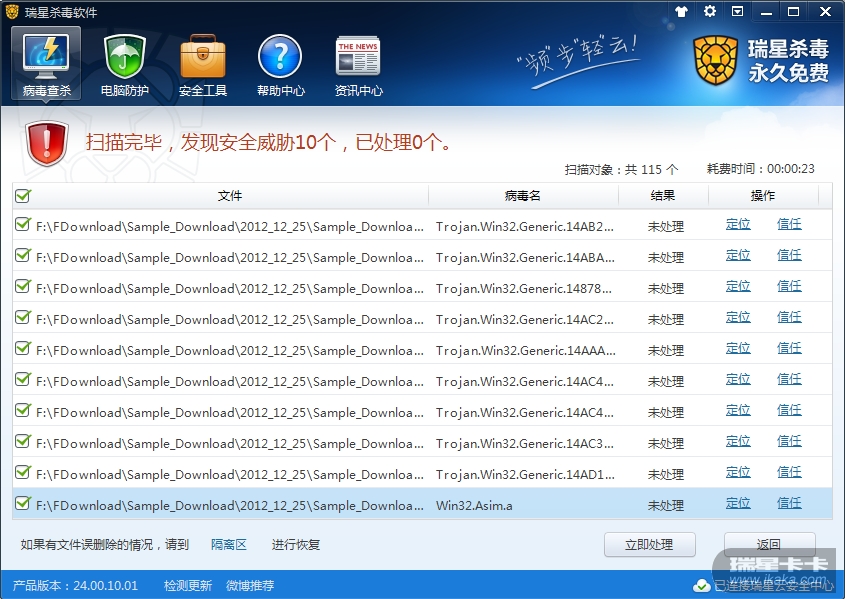This screenshot has height=599, width=845.
Task: Click the skin (shirt) icon in the title bar
Action: 682,11
